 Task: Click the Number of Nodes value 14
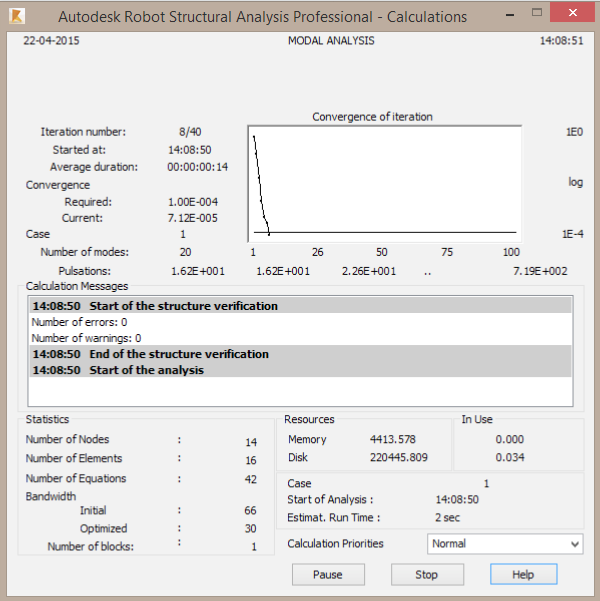[251, 442]
